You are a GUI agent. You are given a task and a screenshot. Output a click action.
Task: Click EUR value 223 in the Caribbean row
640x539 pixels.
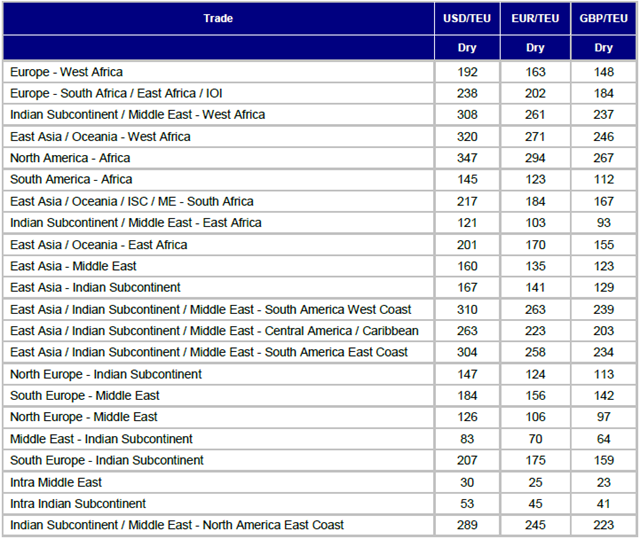tap(535, 331)
